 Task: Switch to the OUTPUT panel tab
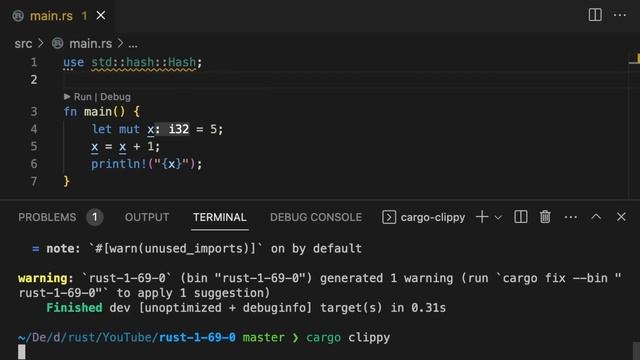tap(147, 217)
